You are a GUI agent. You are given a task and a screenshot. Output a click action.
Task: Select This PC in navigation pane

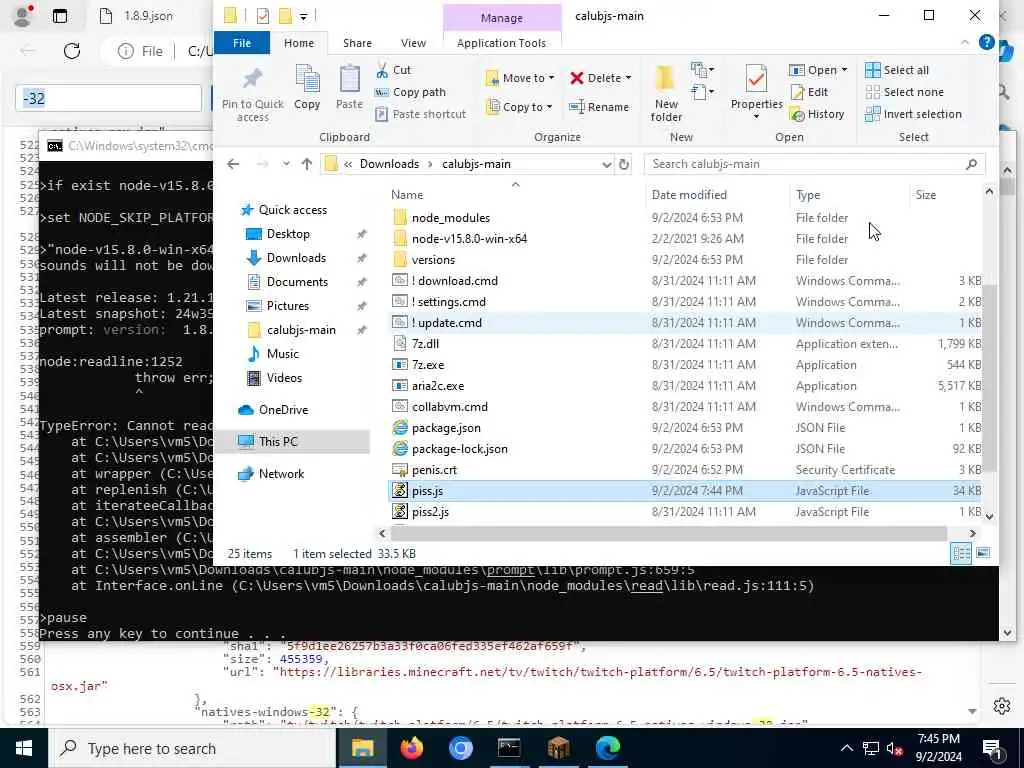(x=278, y=441)
